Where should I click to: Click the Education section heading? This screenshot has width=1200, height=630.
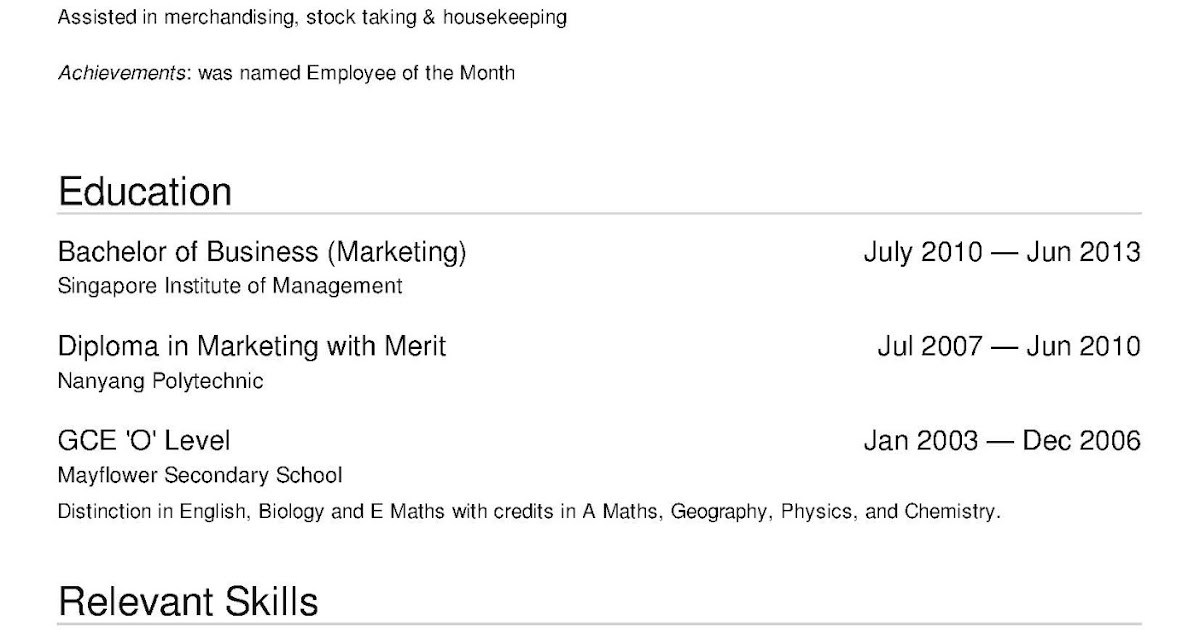tap(145, 191)
